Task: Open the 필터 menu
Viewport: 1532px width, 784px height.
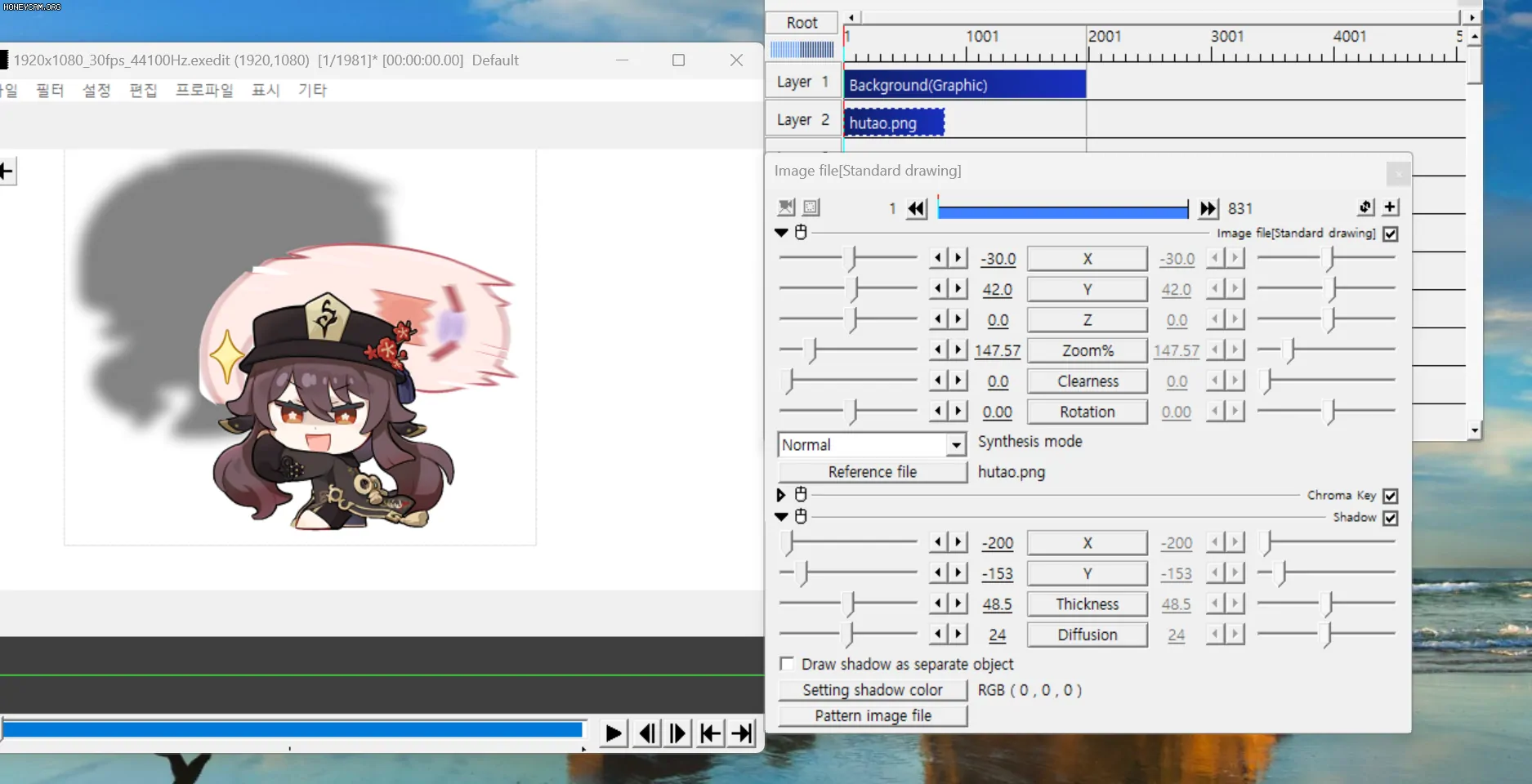Action: 50,90
